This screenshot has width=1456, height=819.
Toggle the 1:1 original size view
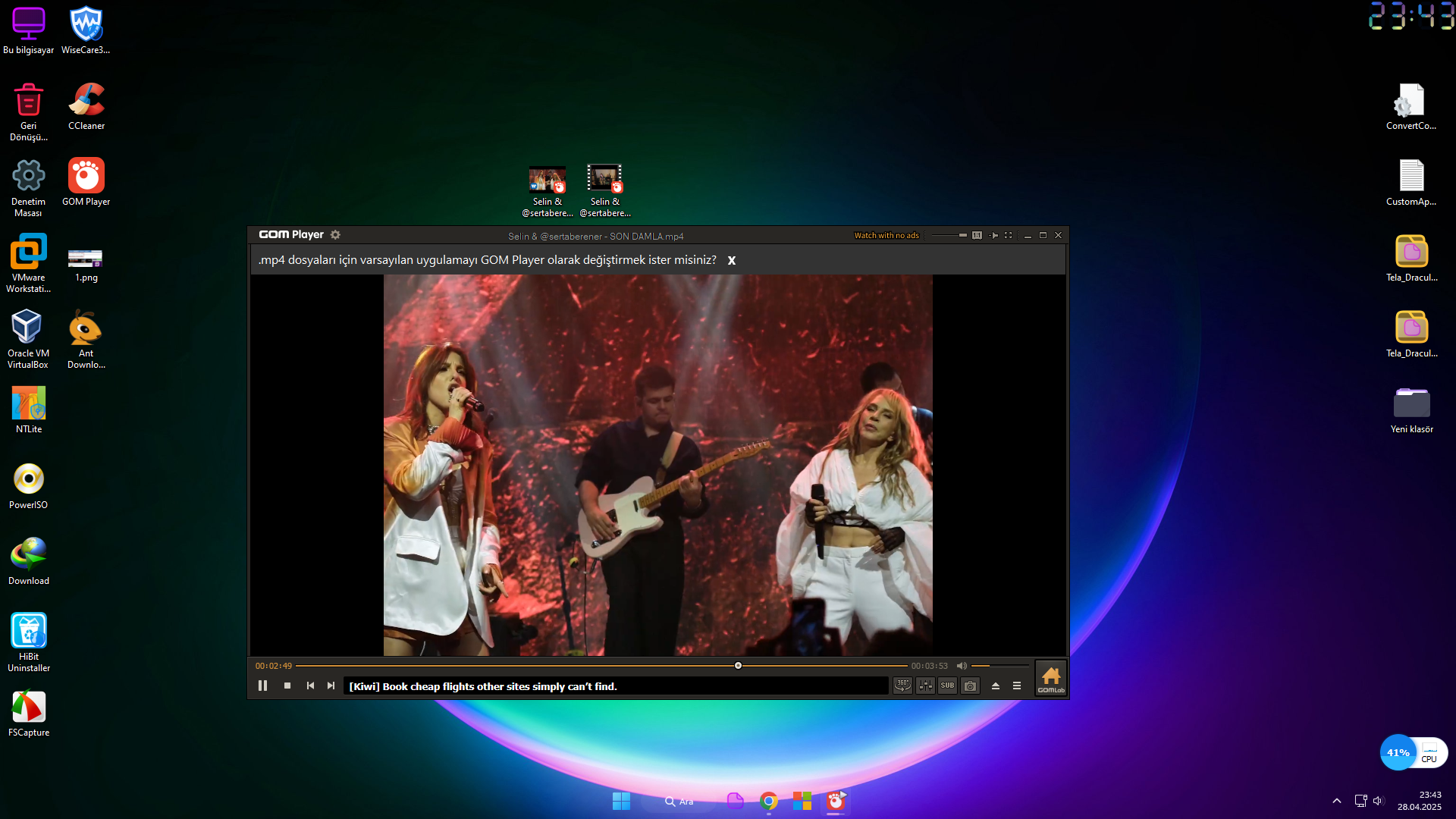click(x=977, y=236)
